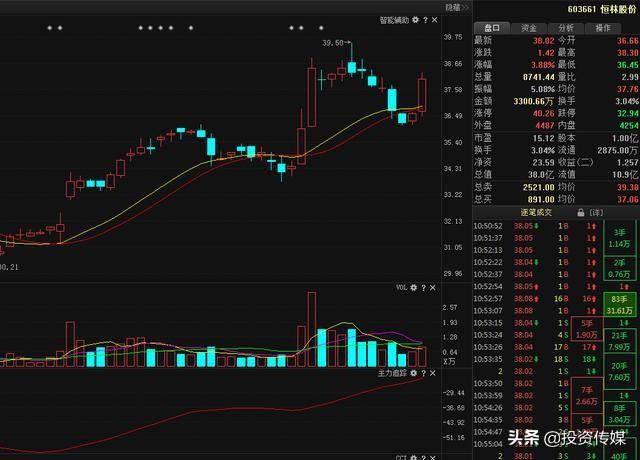Click the 83手 31.61万 order box
640x460 pixels.
tap(620, 304)
